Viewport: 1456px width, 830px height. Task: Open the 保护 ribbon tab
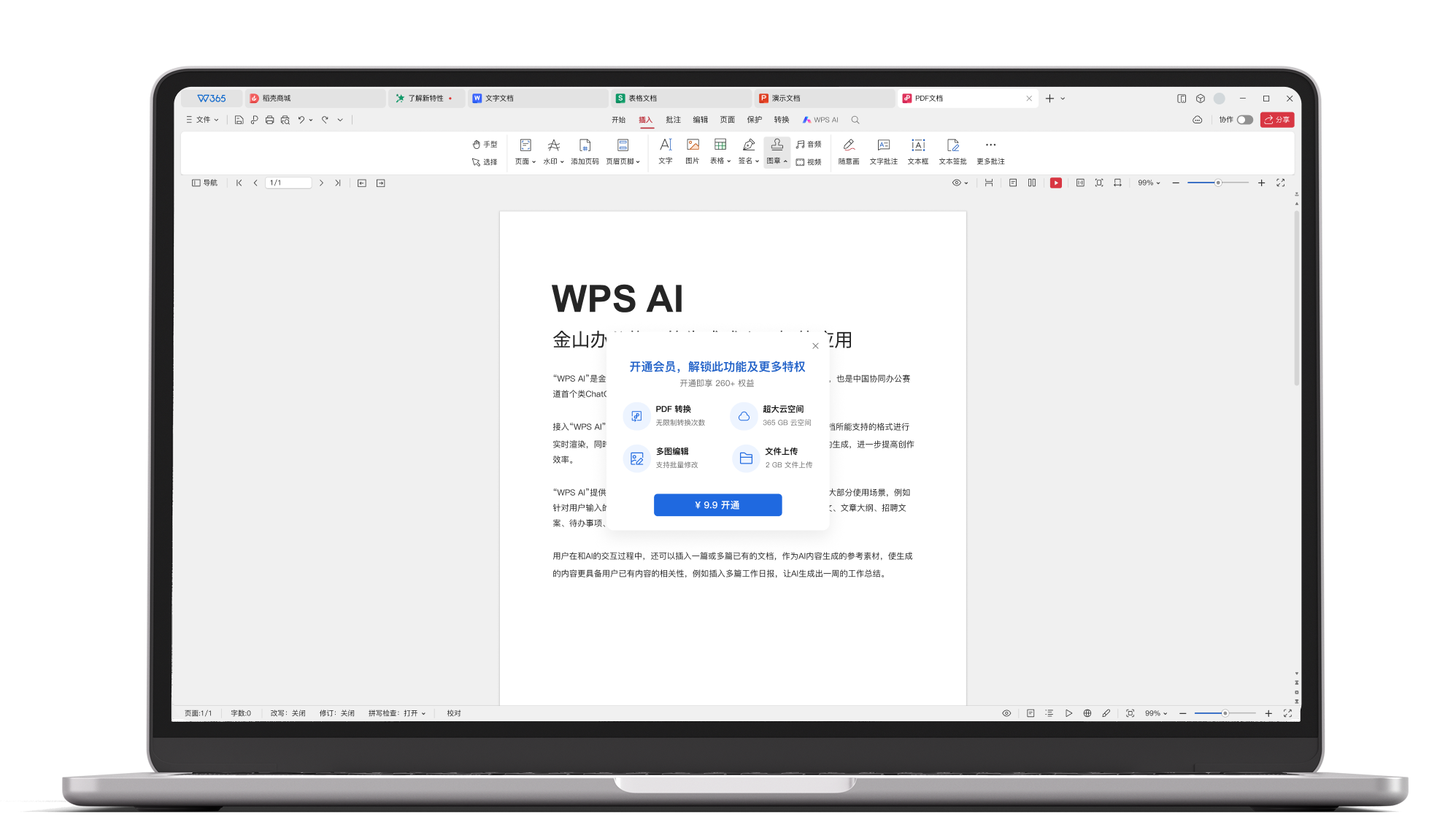pos(755,120)
